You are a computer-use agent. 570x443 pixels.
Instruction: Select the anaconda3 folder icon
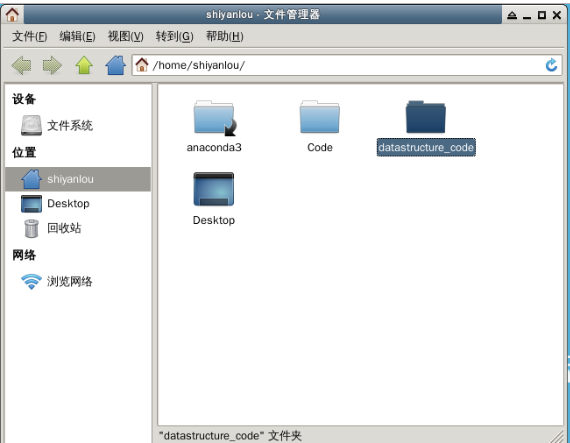[214, 118]
